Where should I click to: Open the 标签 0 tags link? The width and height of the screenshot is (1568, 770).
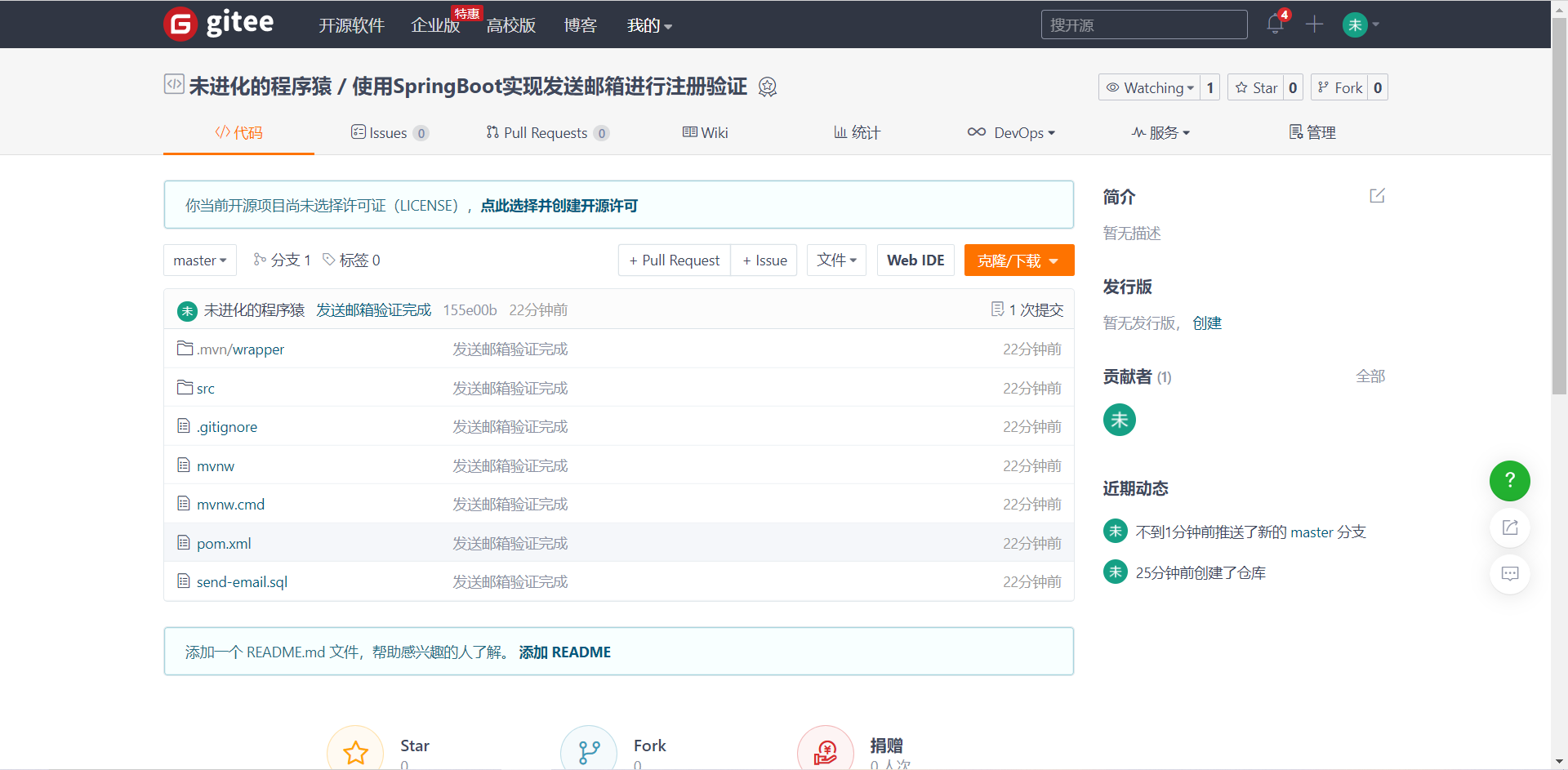(x=352, y=260)
